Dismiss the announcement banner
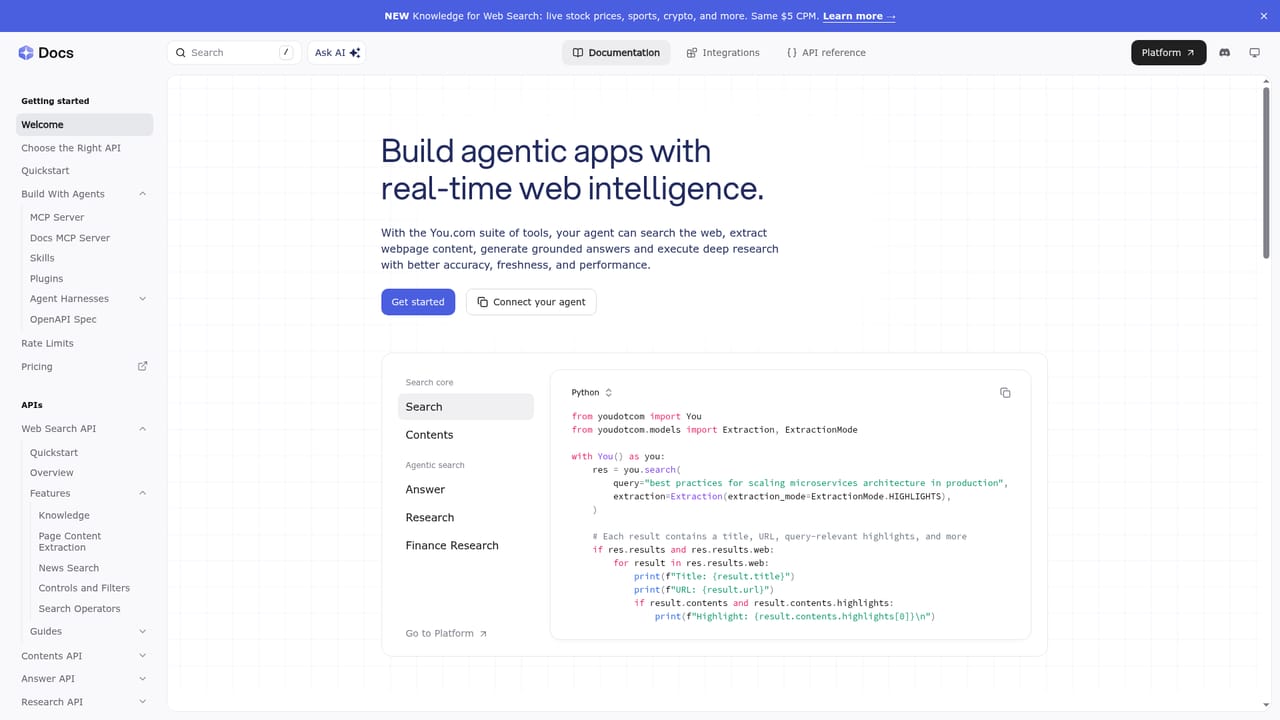The image size is (1280, 720). [1264, 16]
